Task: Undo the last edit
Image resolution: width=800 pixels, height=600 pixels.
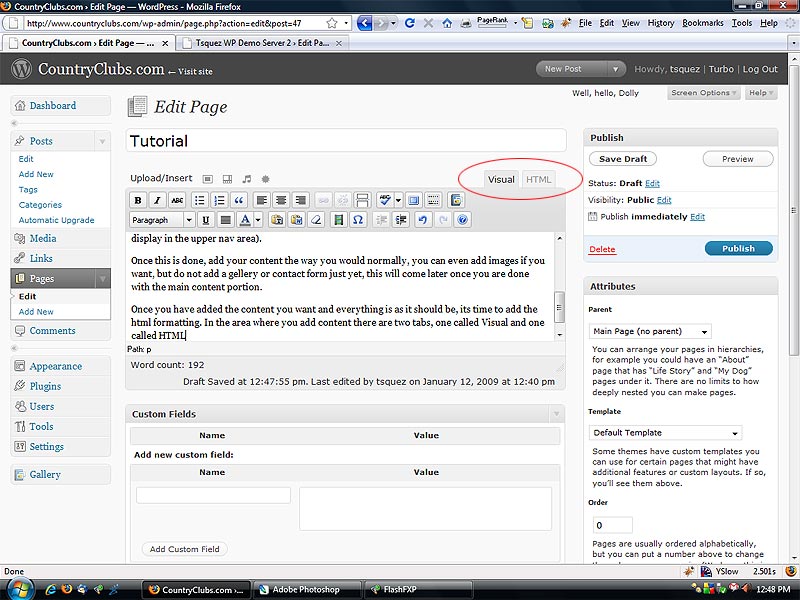Action: pos(422,220)
